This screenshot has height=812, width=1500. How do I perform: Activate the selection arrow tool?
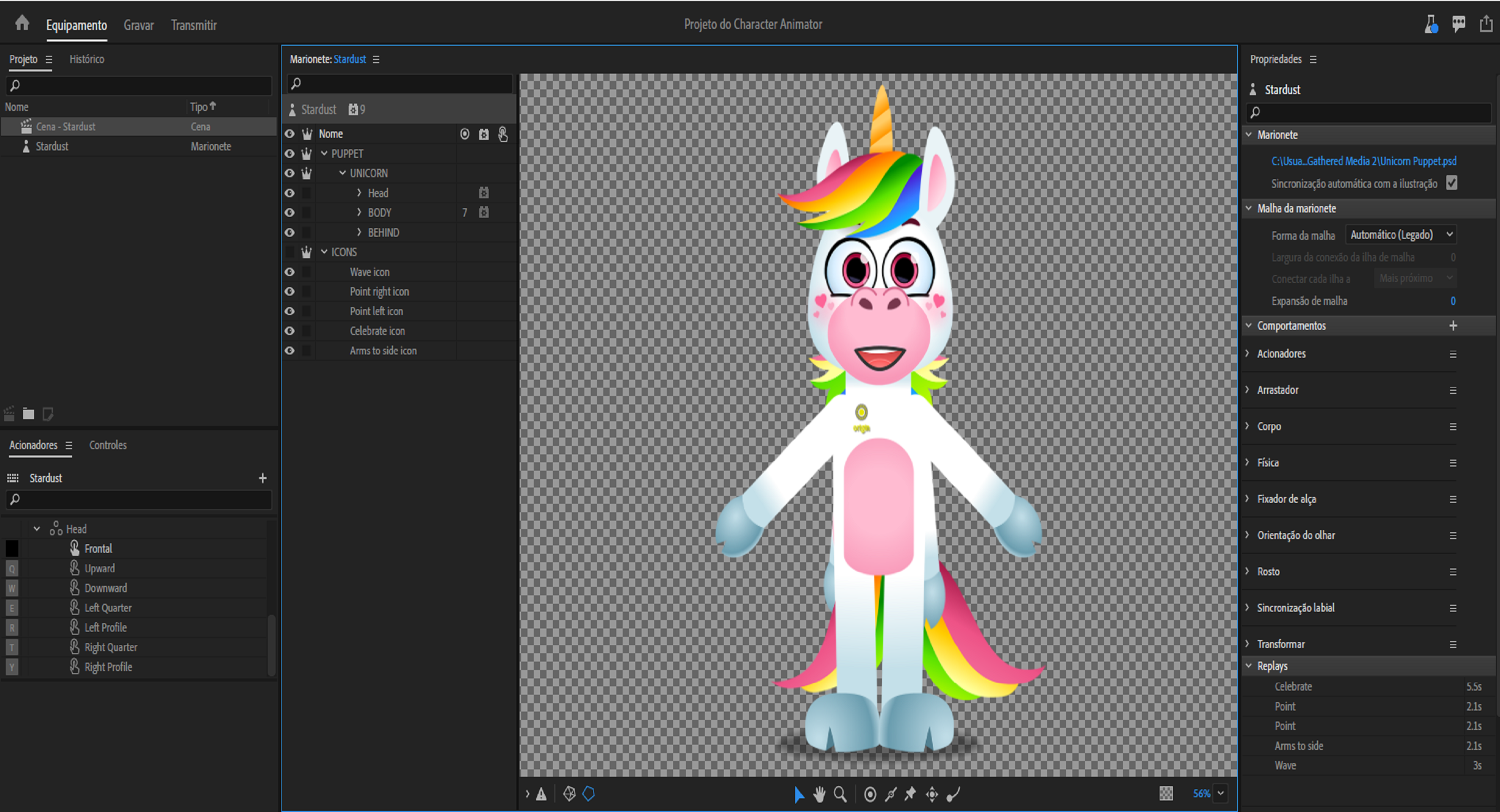pos(799,794)
